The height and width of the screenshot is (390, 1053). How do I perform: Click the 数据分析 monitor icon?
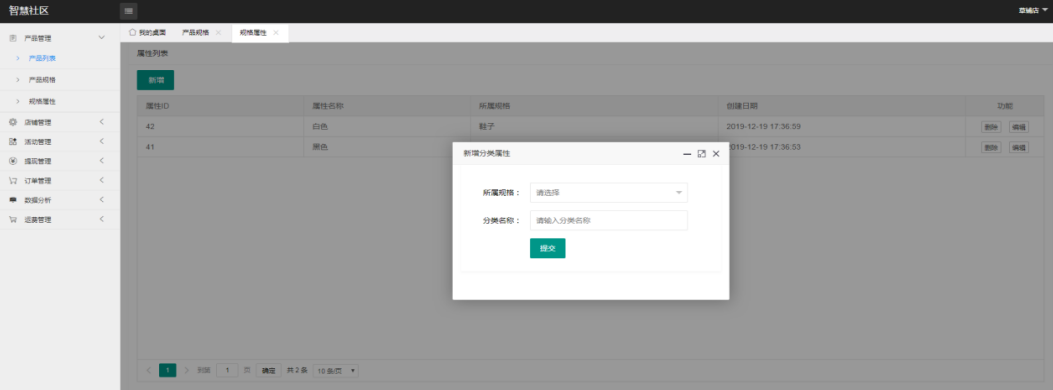13,200
